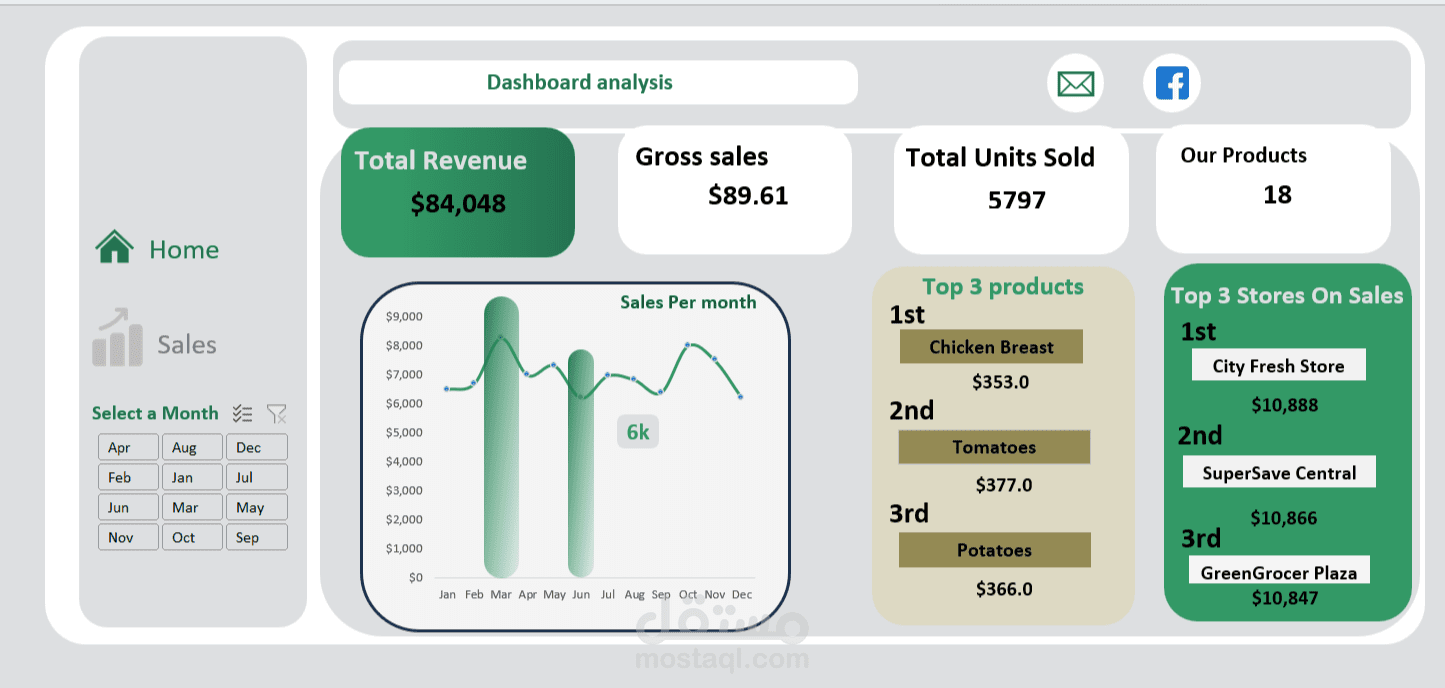Click the $10,866 store value
The width and height of the screenshot is (1445, 688).
click(x=1284, y=518)
